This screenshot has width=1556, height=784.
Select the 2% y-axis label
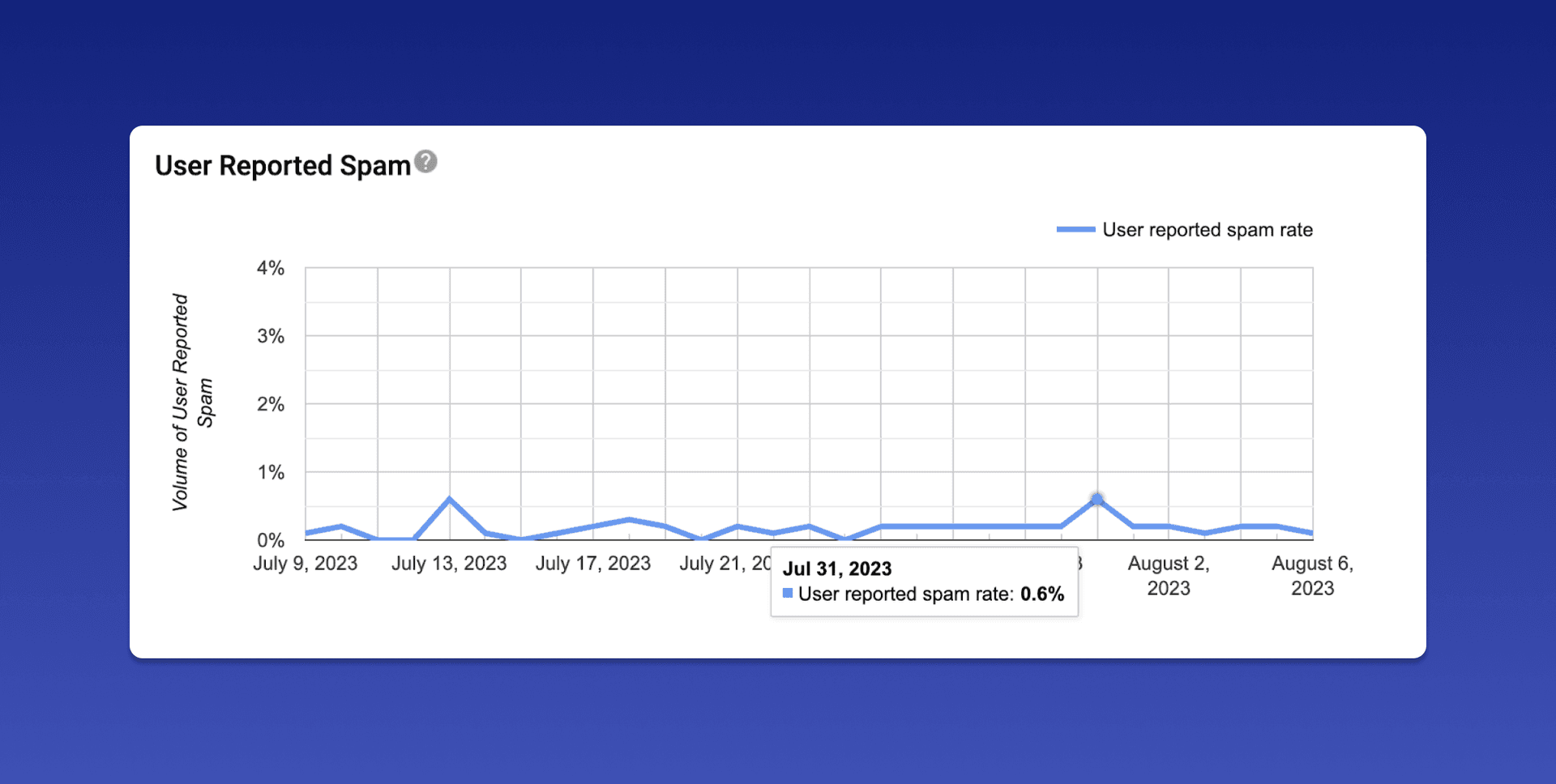point(270,404)
